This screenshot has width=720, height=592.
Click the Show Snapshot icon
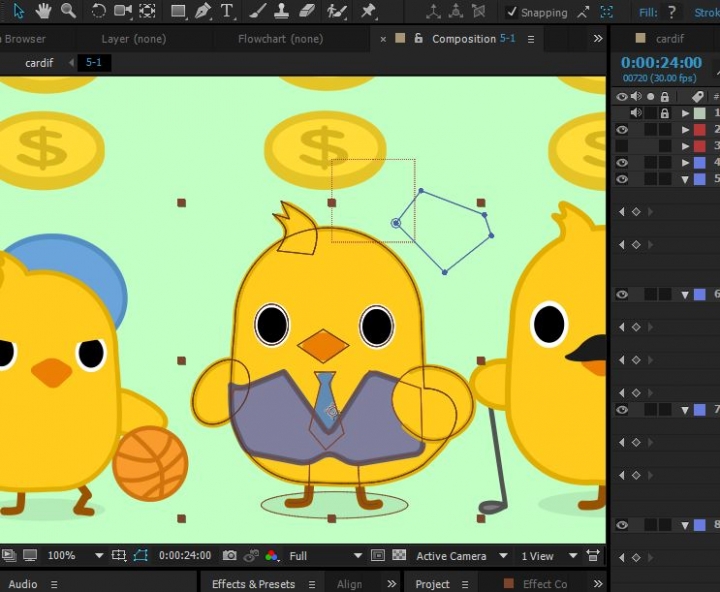point(251,556)
